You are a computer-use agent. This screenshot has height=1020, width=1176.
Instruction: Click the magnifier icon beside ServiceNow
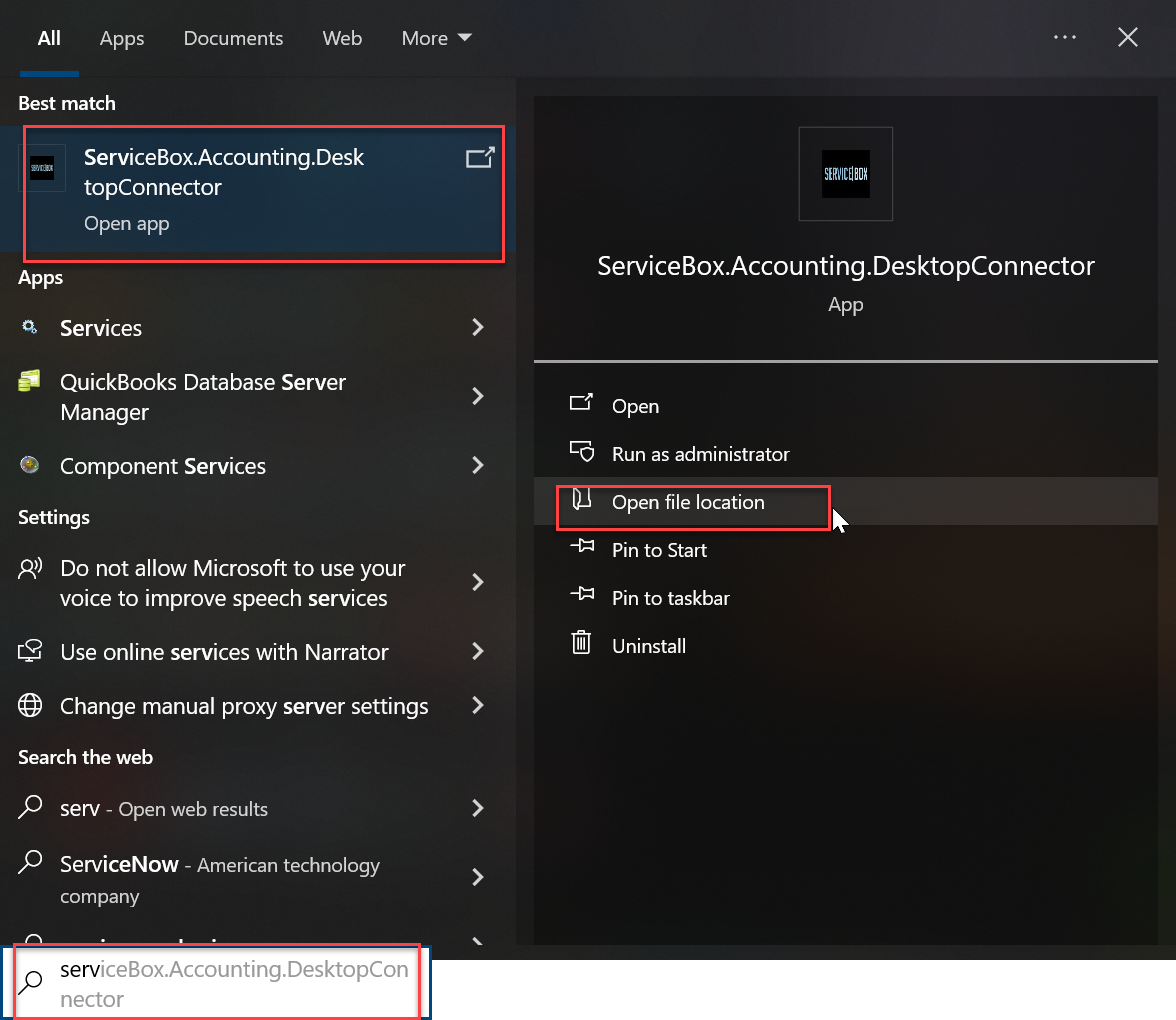coord(30,862)
